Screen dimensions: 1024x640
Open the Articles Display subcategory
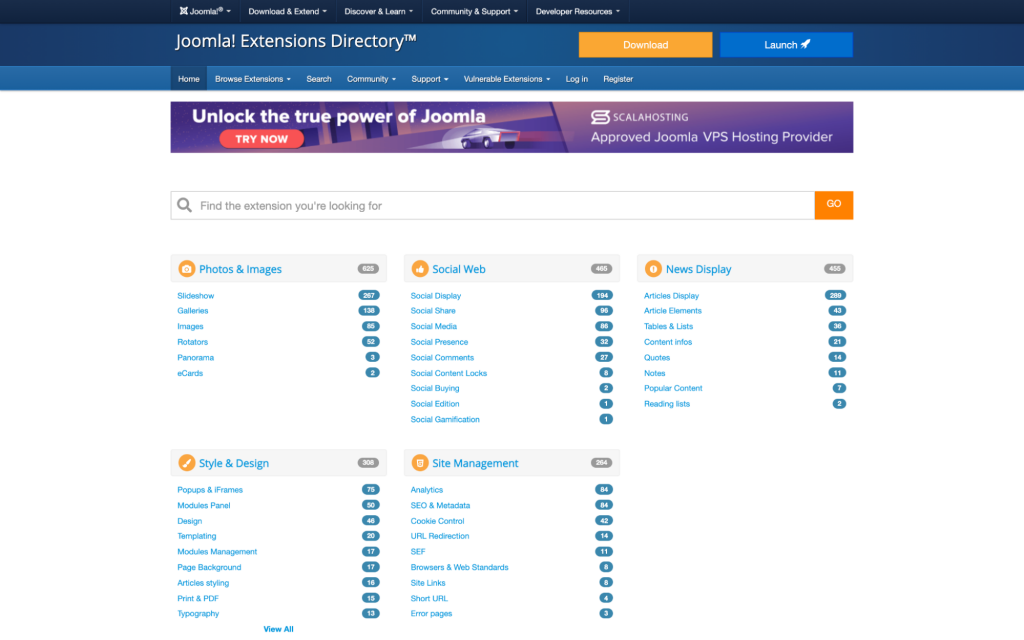[x=671, y=295]
